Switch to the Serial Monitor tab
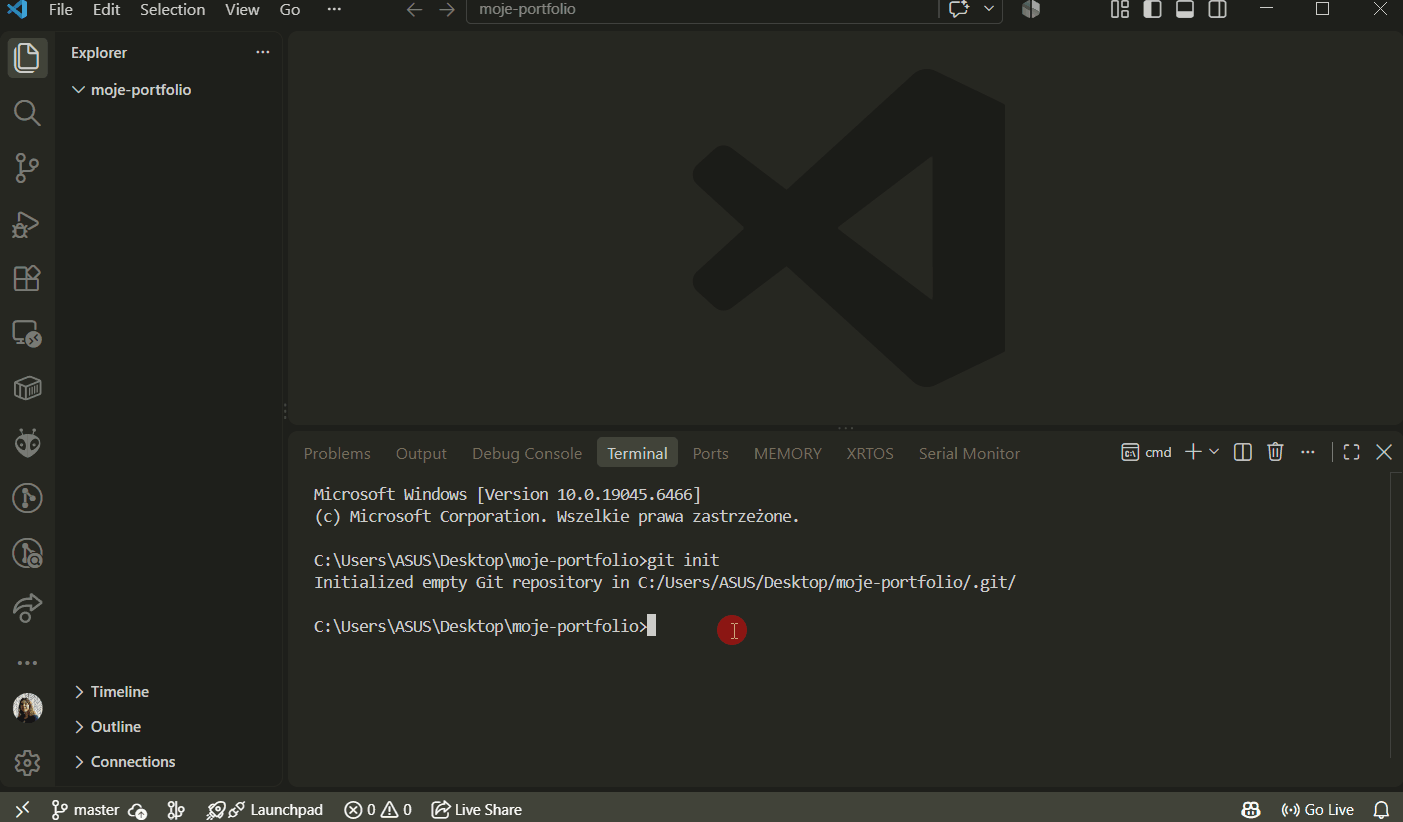Viewport: 1403px width, 822px height. (970, 453)
